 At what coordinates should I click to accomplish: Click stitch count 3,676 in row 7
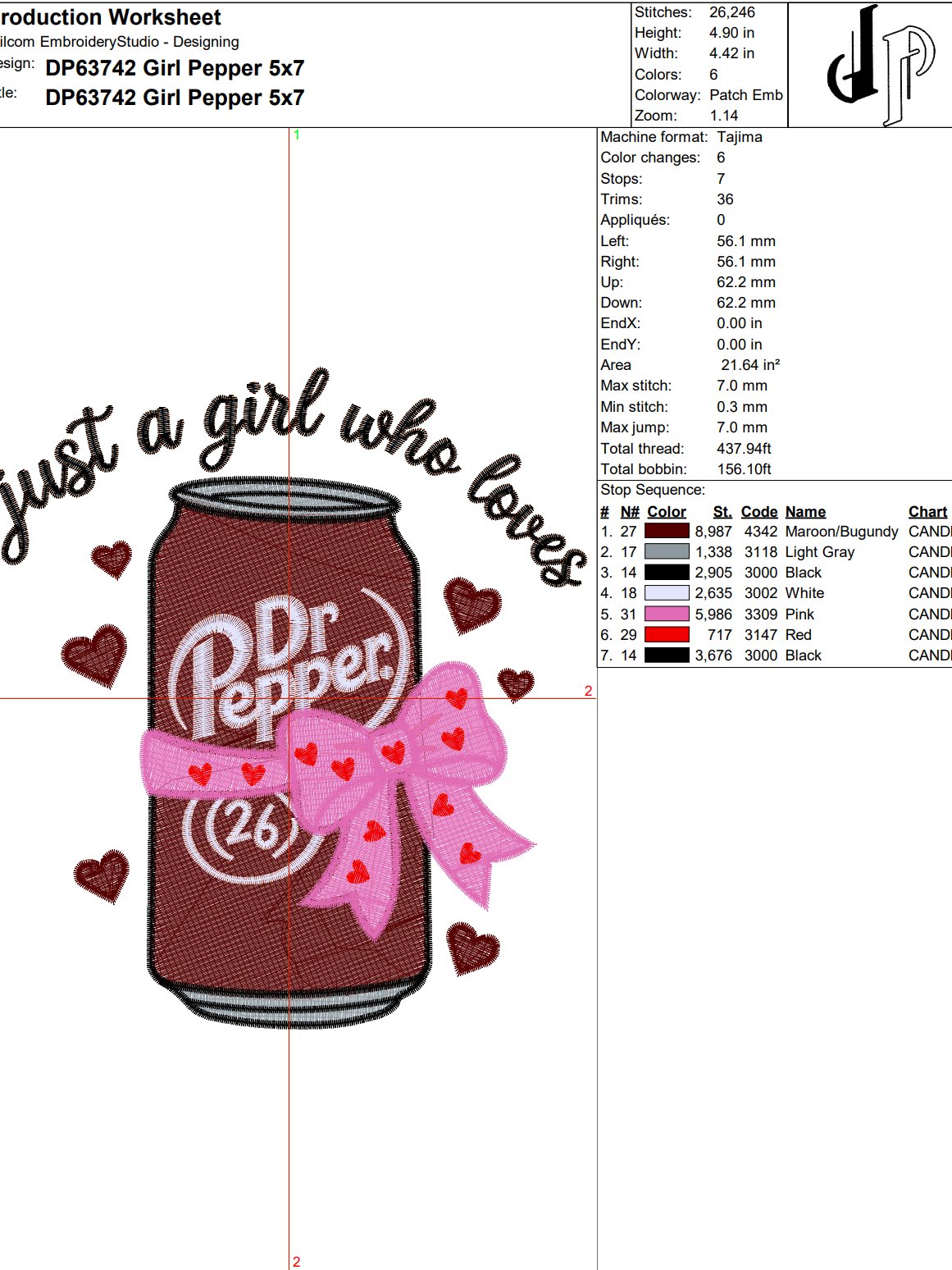[x=713, y=656]
